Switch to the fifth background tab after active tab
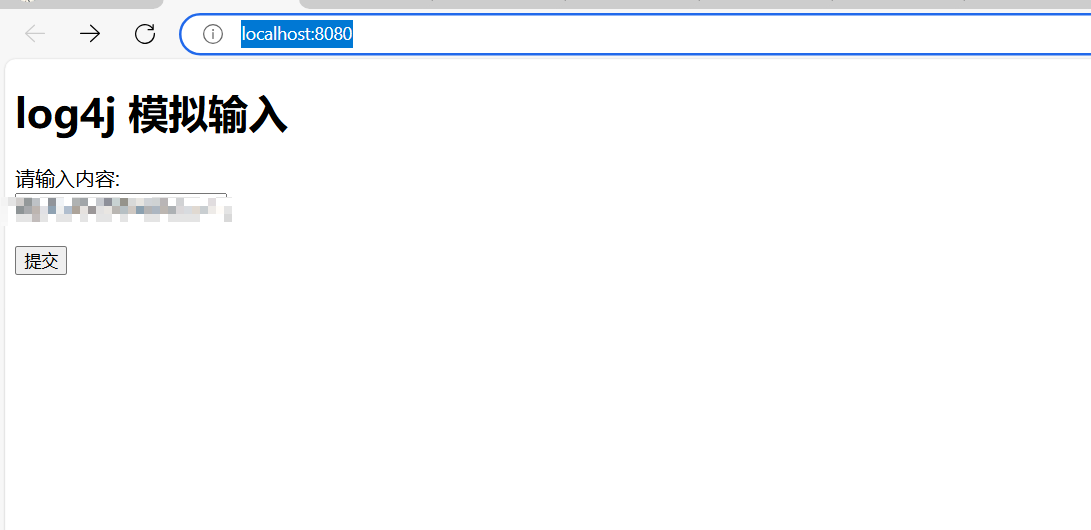1091x530 pixels. 899,3
